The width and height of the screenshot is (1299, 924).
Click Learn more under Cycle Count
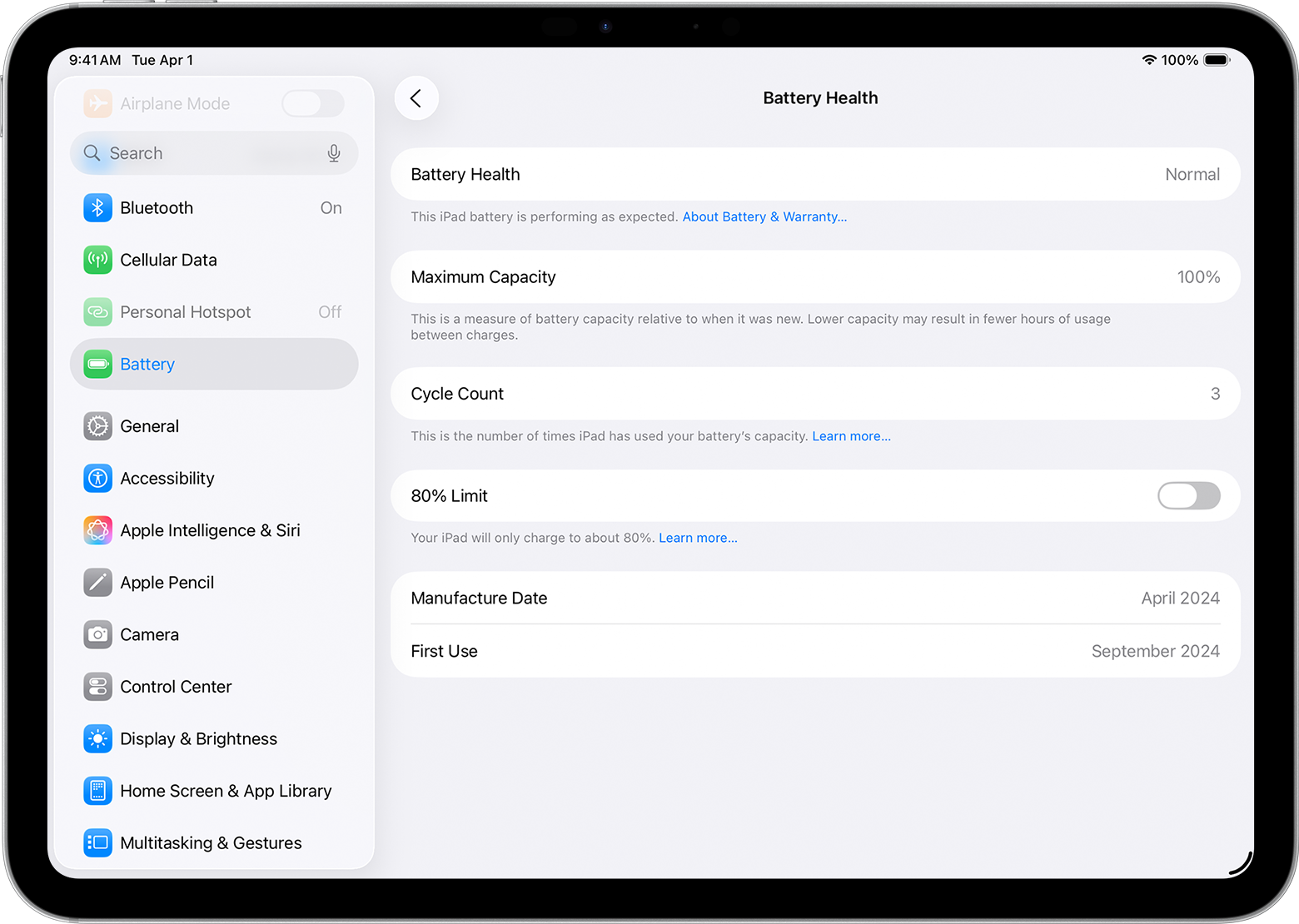click(851, 435)
